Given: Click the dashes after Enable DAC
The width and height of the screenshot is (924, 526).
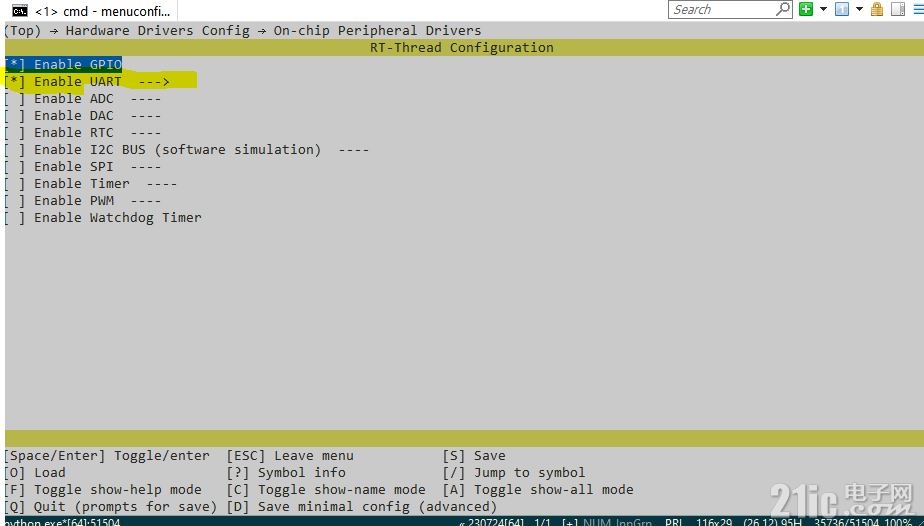Looking at the screenshot, I should click(146, 116).
